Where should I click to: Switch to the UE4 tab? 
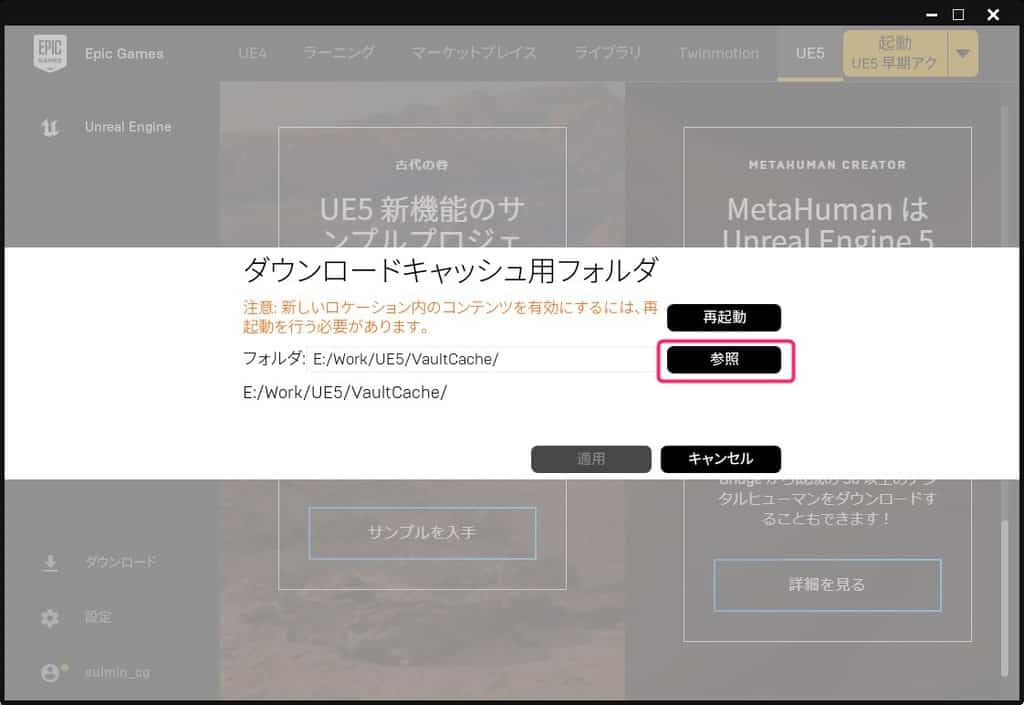253,53
